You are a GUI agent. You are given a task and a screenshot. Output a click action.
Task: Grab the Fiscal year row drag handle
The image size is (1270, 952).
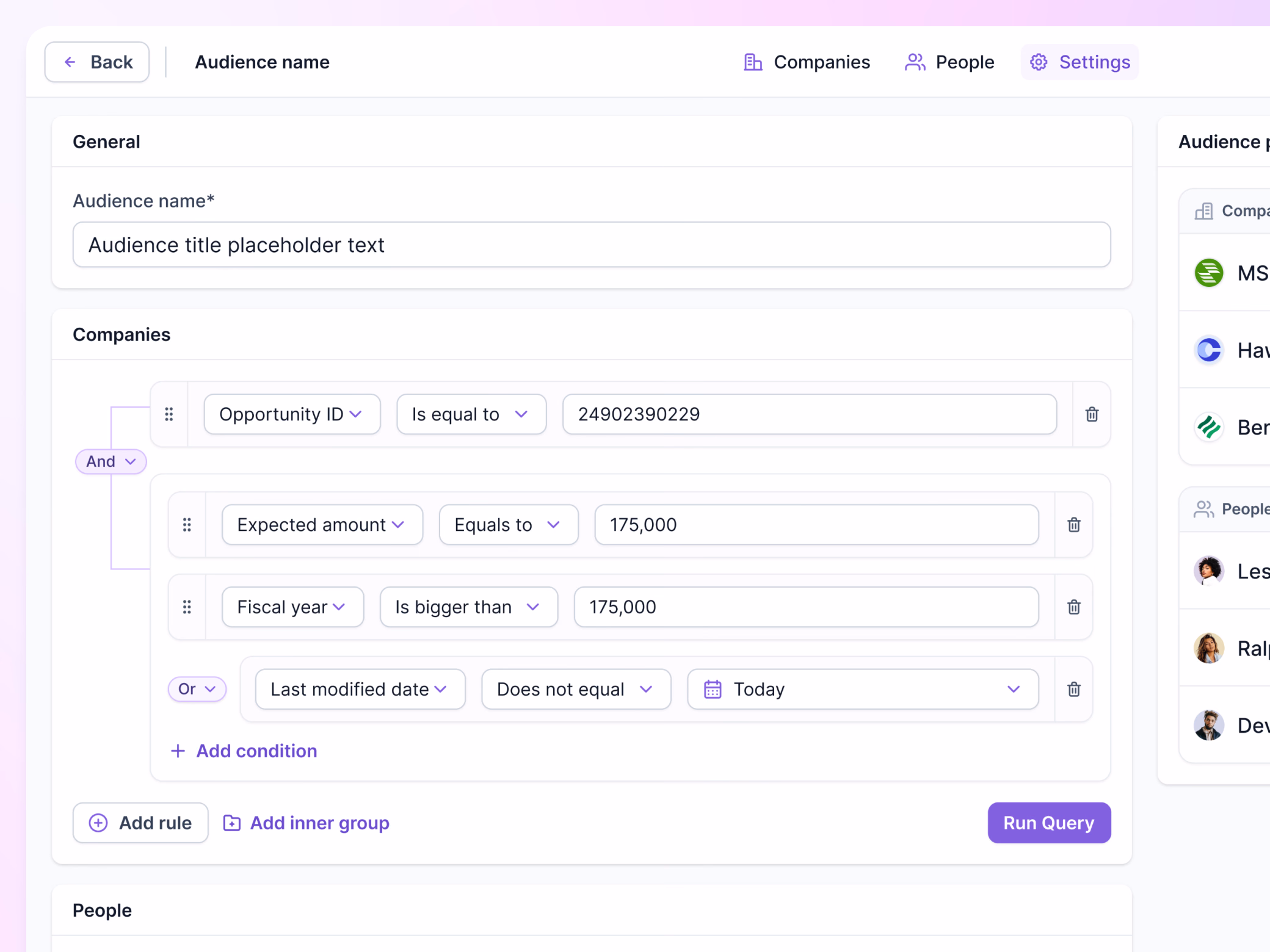pyautogui.click(x=187, y=607)
